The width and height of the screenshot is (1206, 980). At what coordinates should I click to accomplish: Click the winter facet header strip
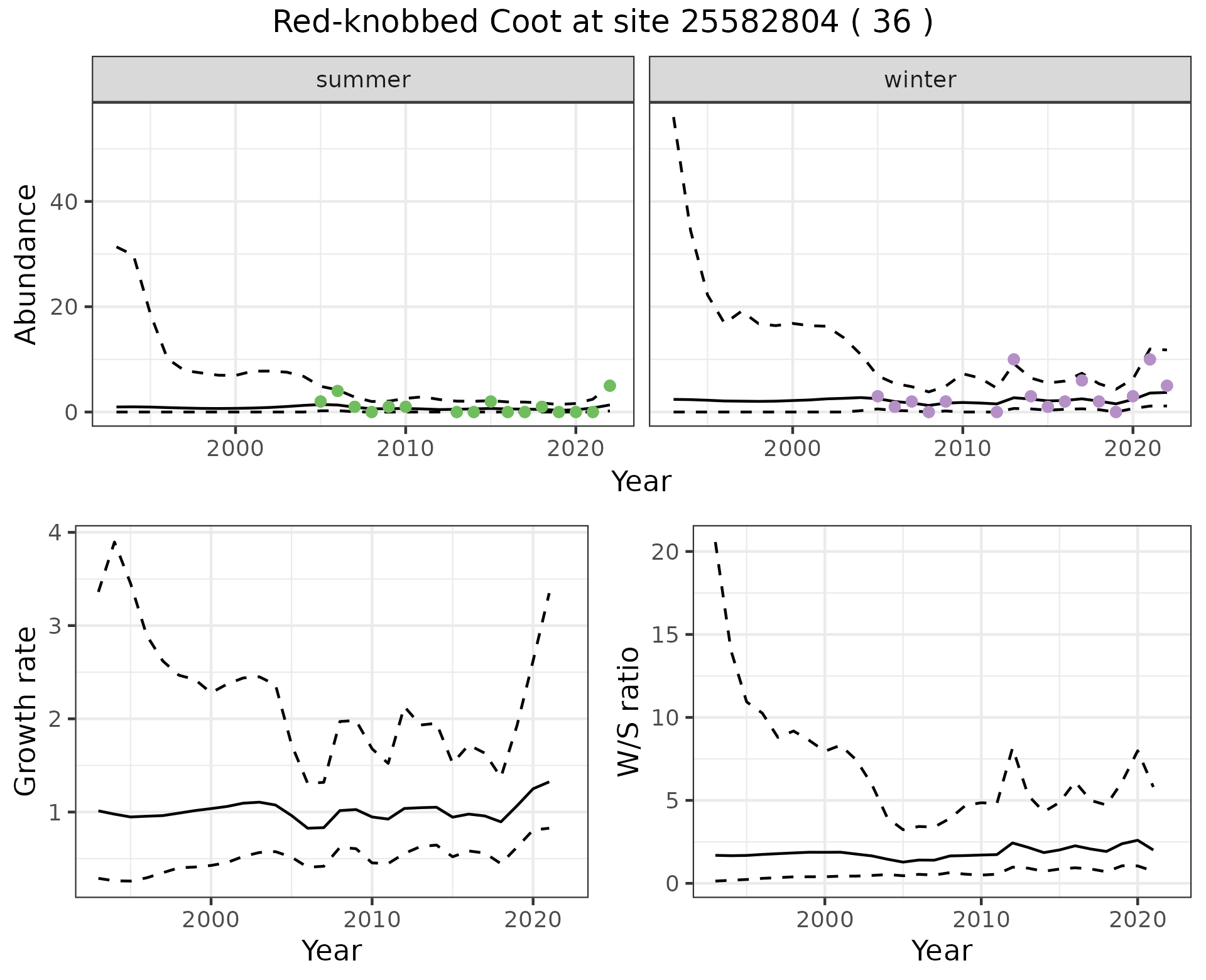tap(920, 80)
